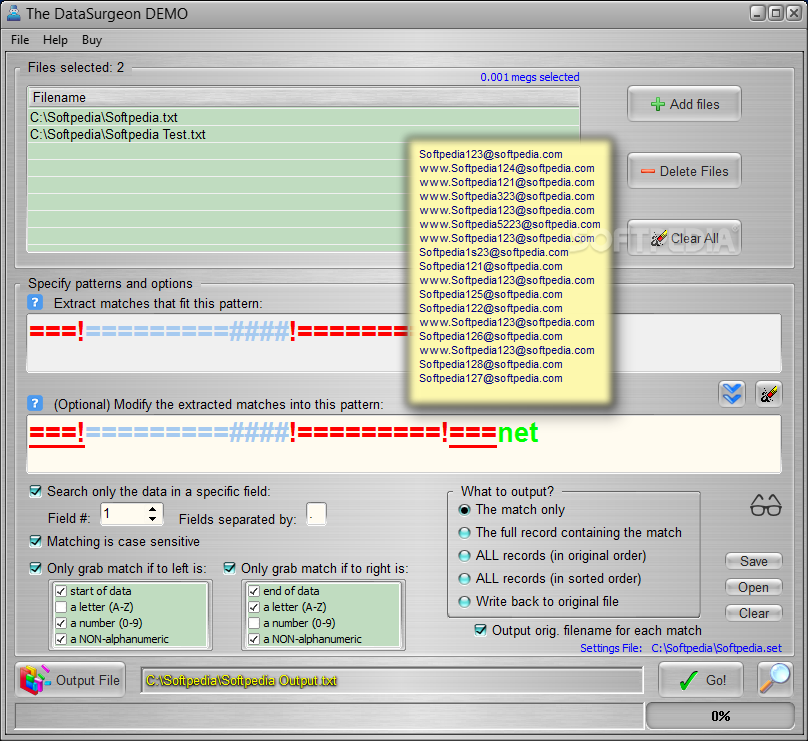The width and height of the screenshot is (808, 741).
Task: Toggle Only grab match if to right is
Action: [229, 568]
